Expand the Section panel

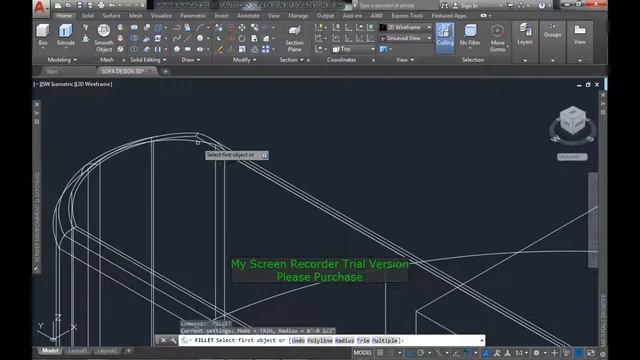pos(291,60)
